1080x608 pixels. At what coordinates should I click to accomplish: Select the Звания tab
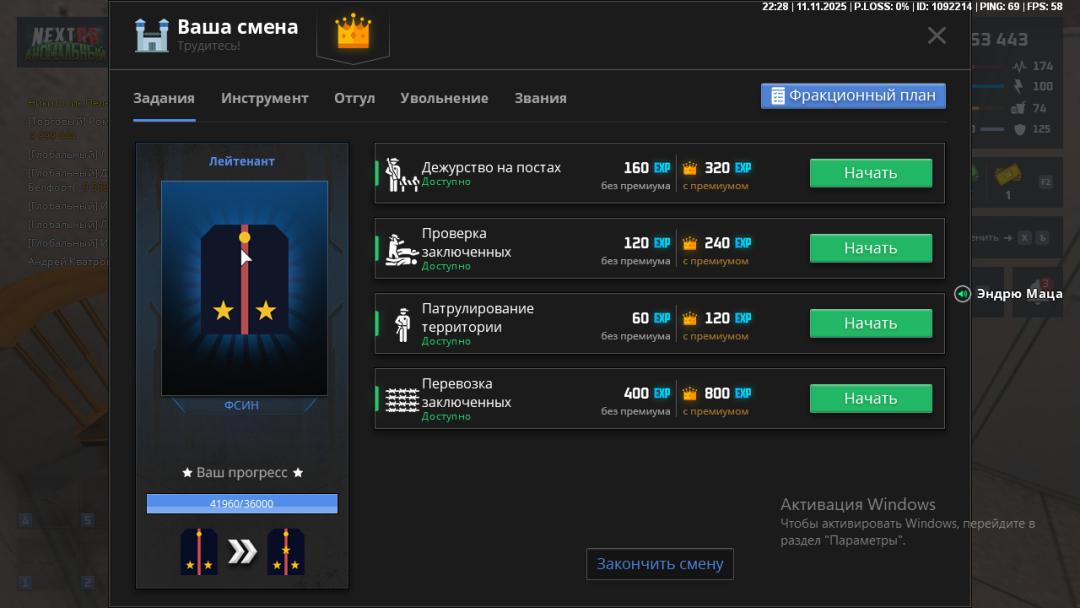[540, 98]
